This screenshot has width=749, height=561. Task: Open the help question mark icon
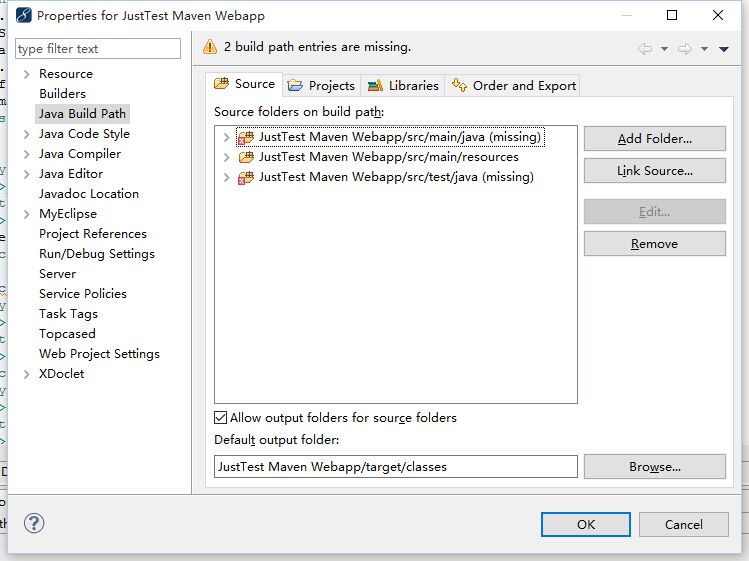click(34, 523)
